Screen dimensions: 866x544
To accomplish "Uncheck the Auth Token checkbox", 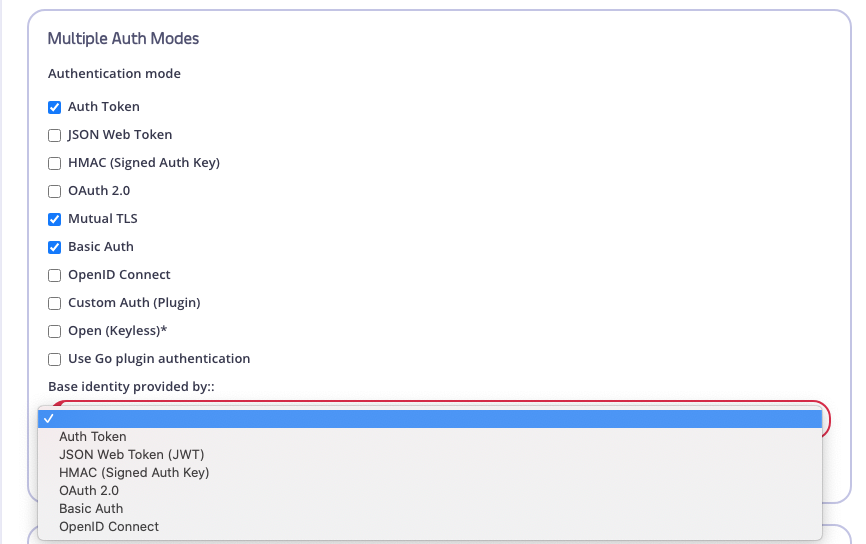I will (x=55, y=107).
